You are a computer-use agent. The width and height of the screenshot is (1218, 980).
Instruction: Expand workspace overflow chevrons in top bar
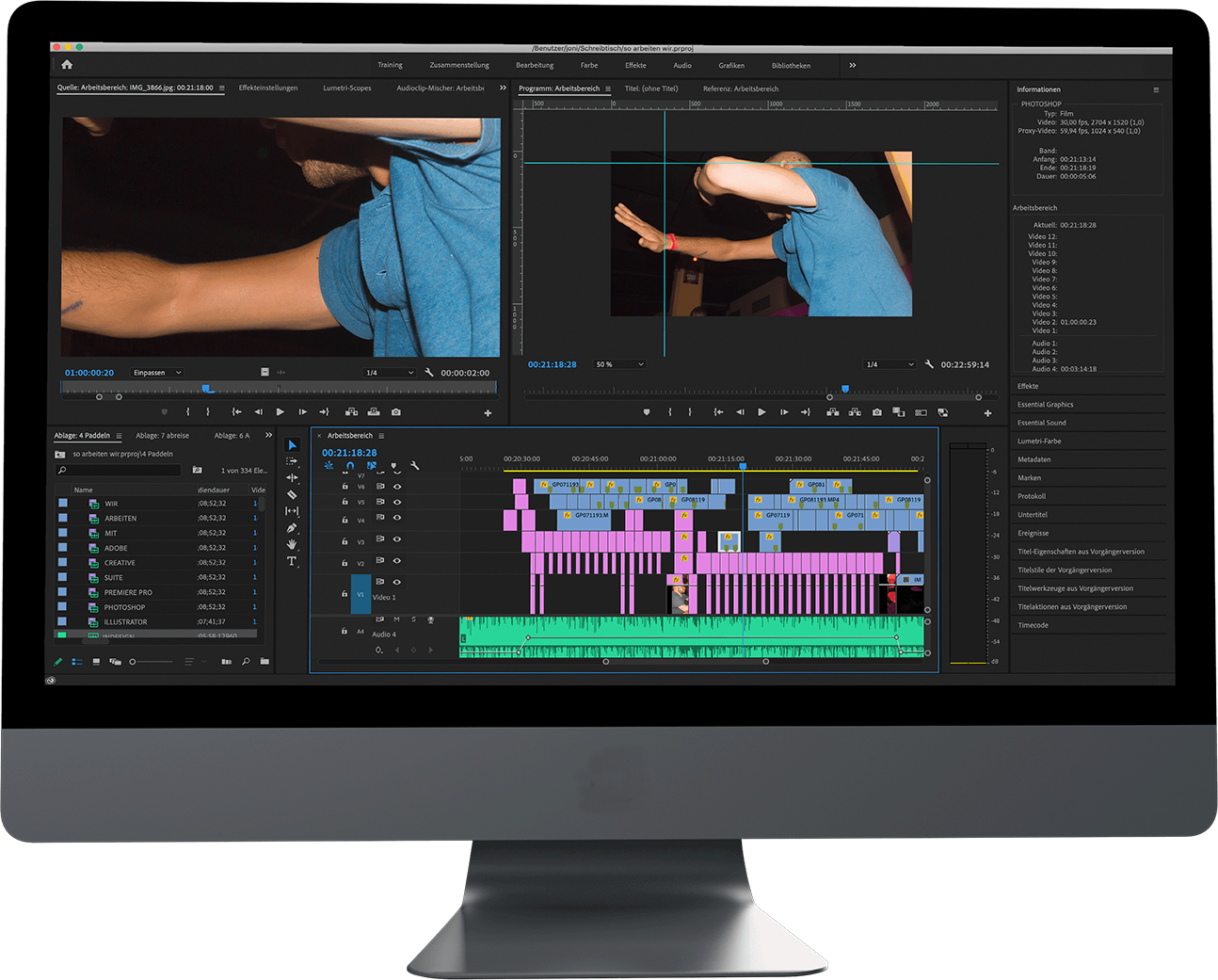[852, 65]
